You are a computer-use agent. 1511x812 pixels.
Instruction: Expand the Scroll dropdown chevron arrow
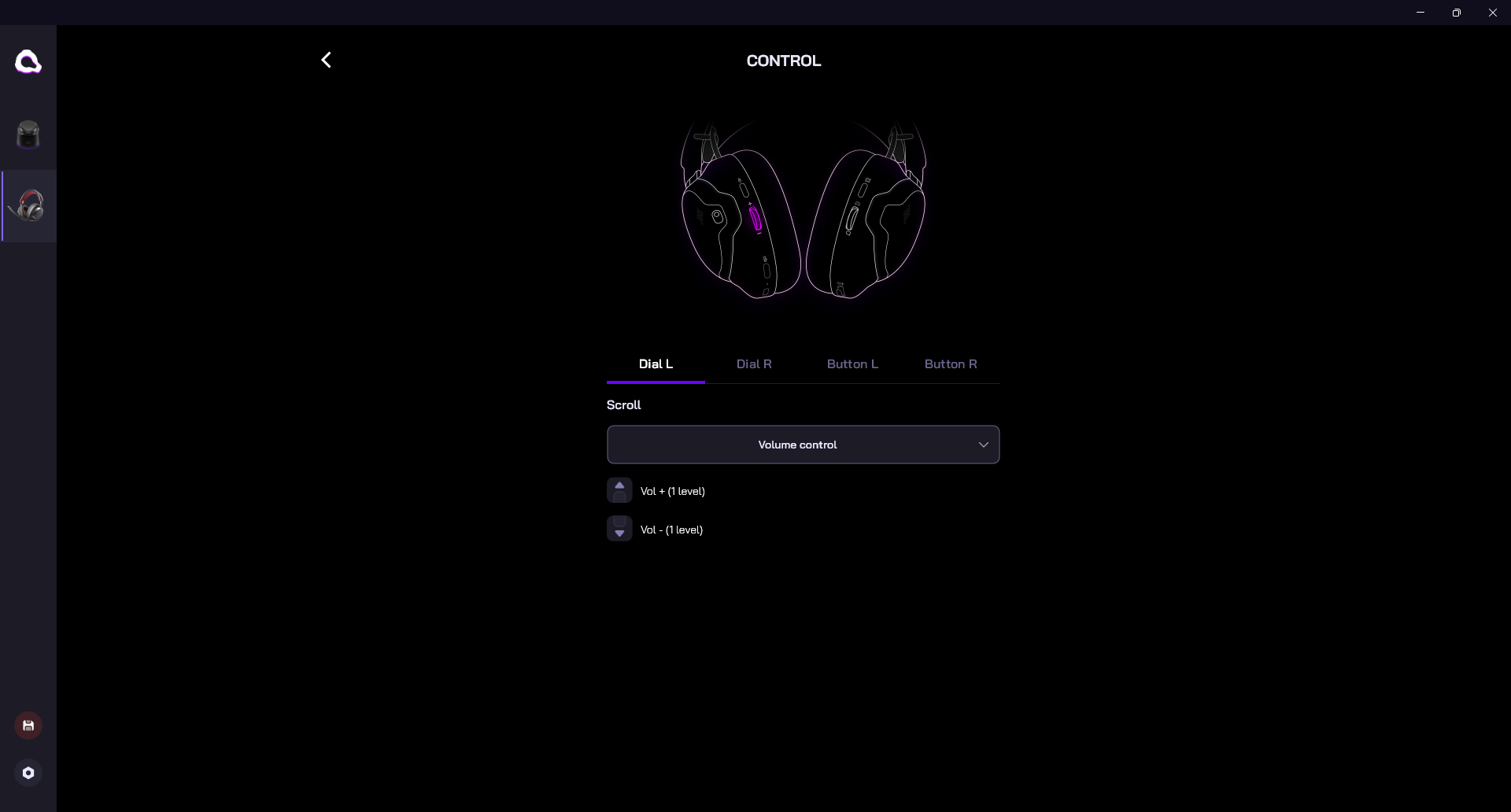click(x=983, y=445)
